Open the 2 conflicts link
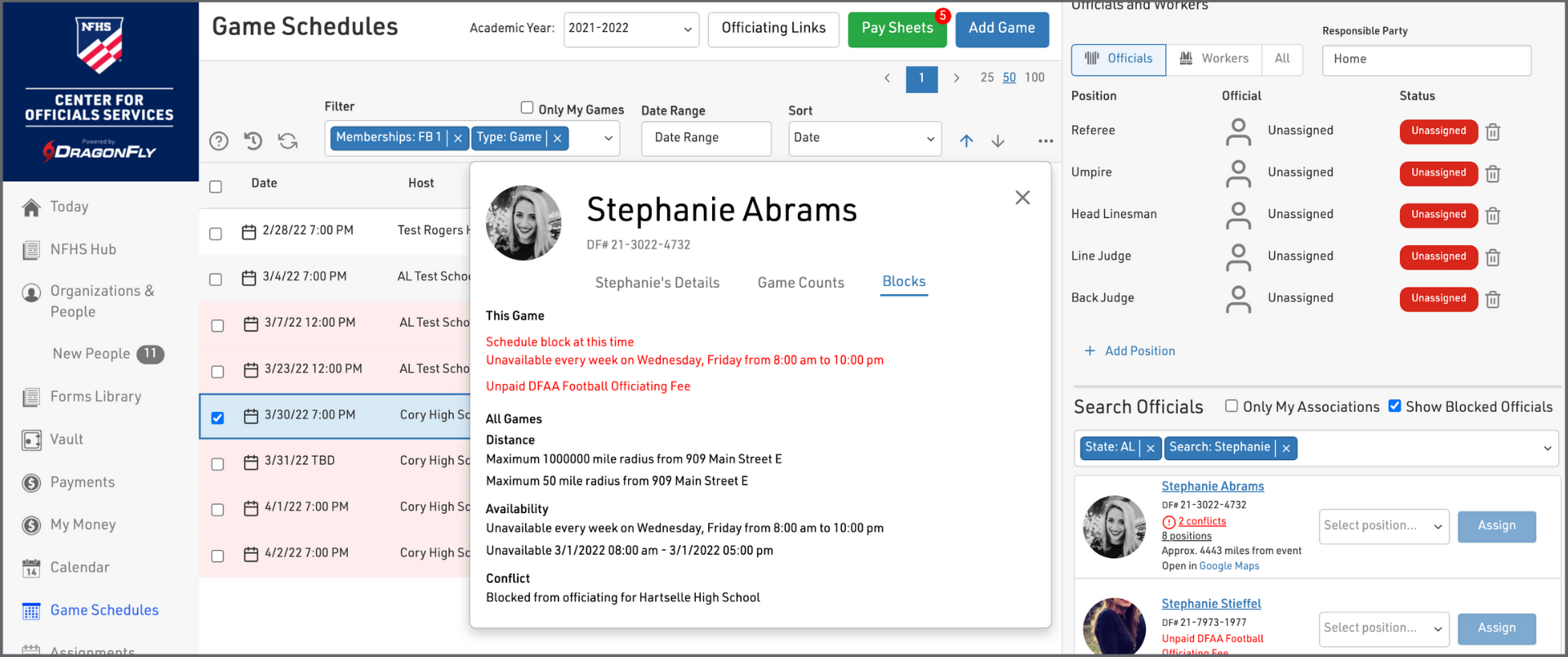 (x=1201, y=521)
